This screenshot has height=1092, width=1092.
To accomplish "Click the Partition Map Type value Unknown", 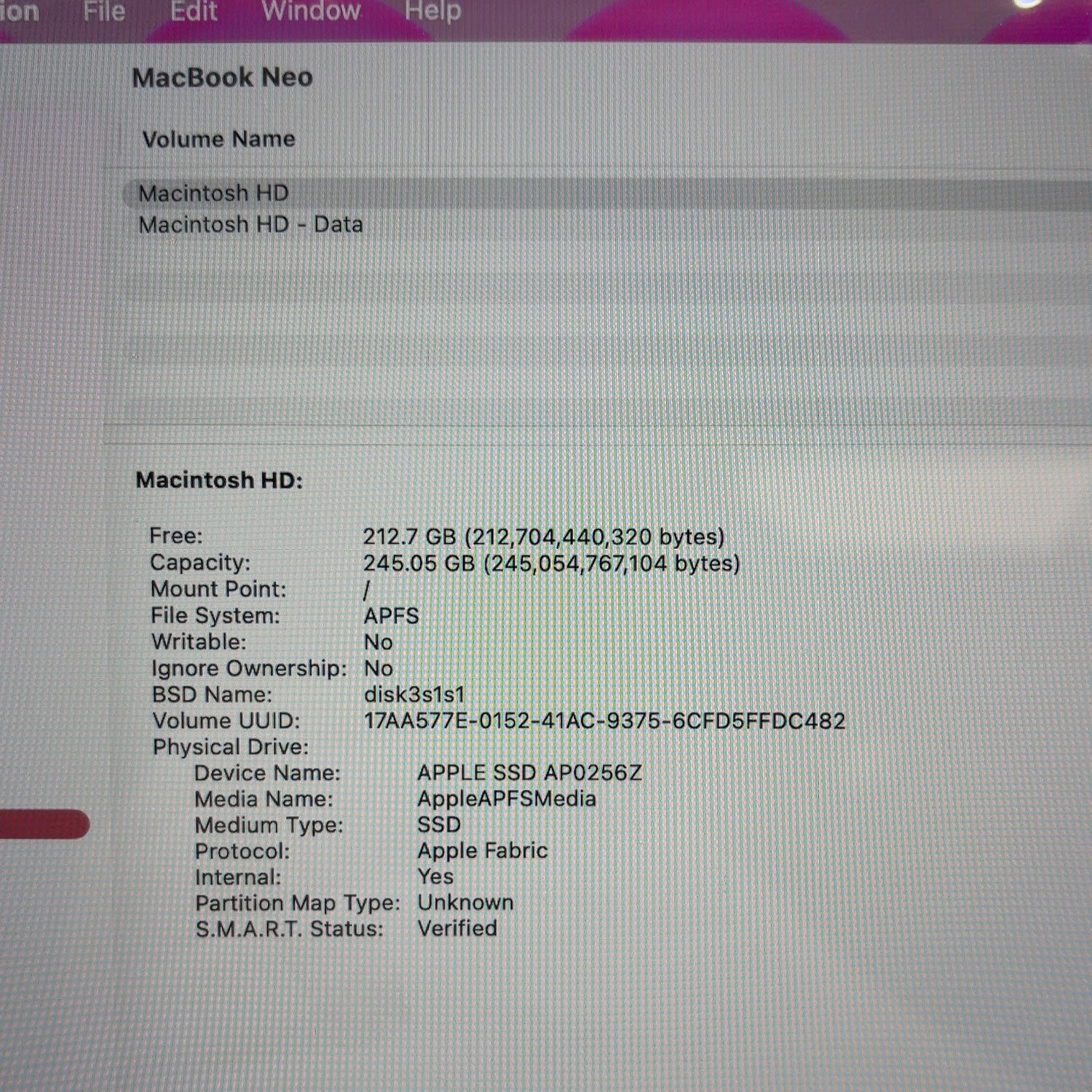I will point(466,903).
